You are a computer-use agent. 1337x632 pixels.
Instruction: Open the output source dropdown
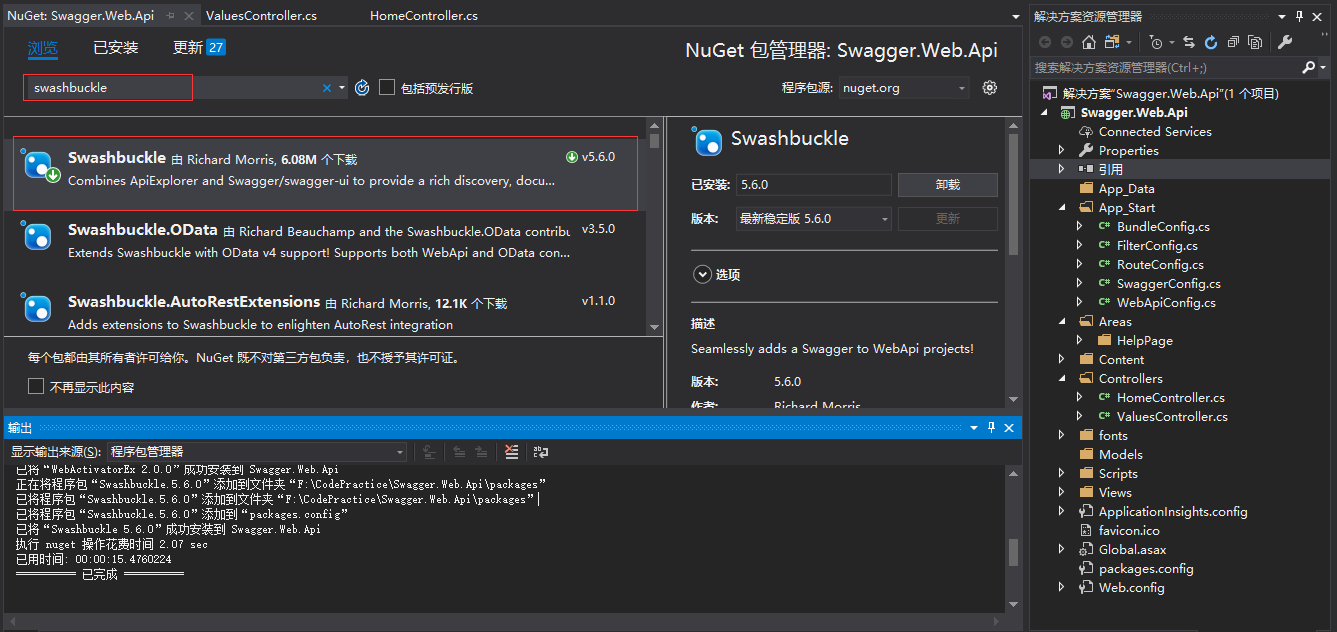256,452
